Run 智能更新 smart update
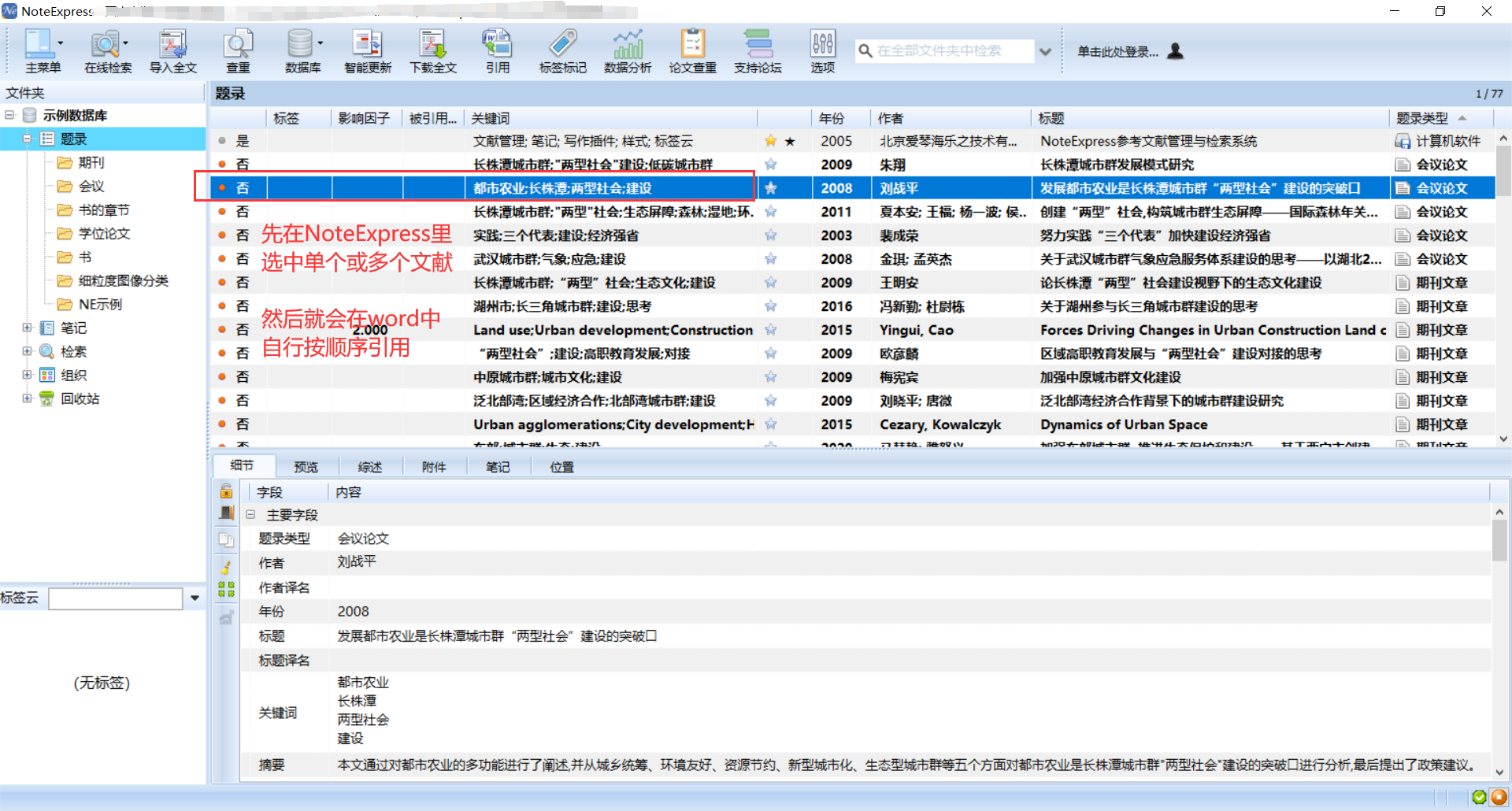Viewport: 1512px width, 811px height. pyautogui.click(x=366, y=50)
